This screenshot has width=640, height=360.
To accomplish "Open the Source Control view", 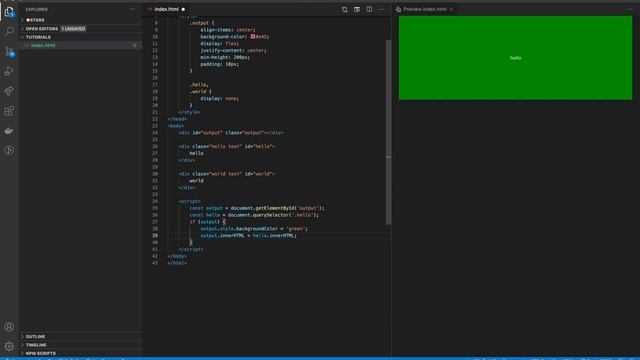I will click(9, 51).
